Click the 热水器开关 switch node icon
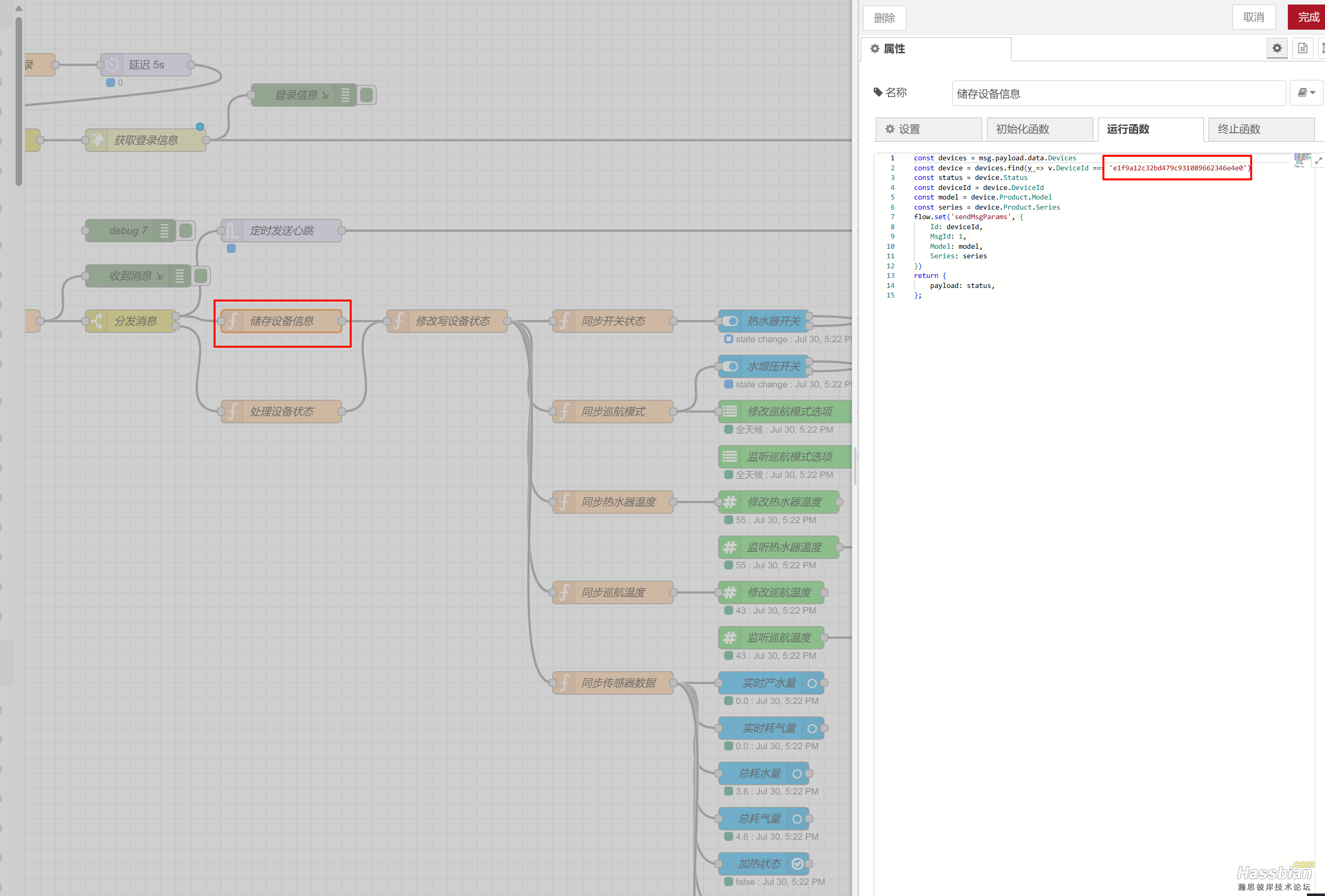 [x=731, y=321]
